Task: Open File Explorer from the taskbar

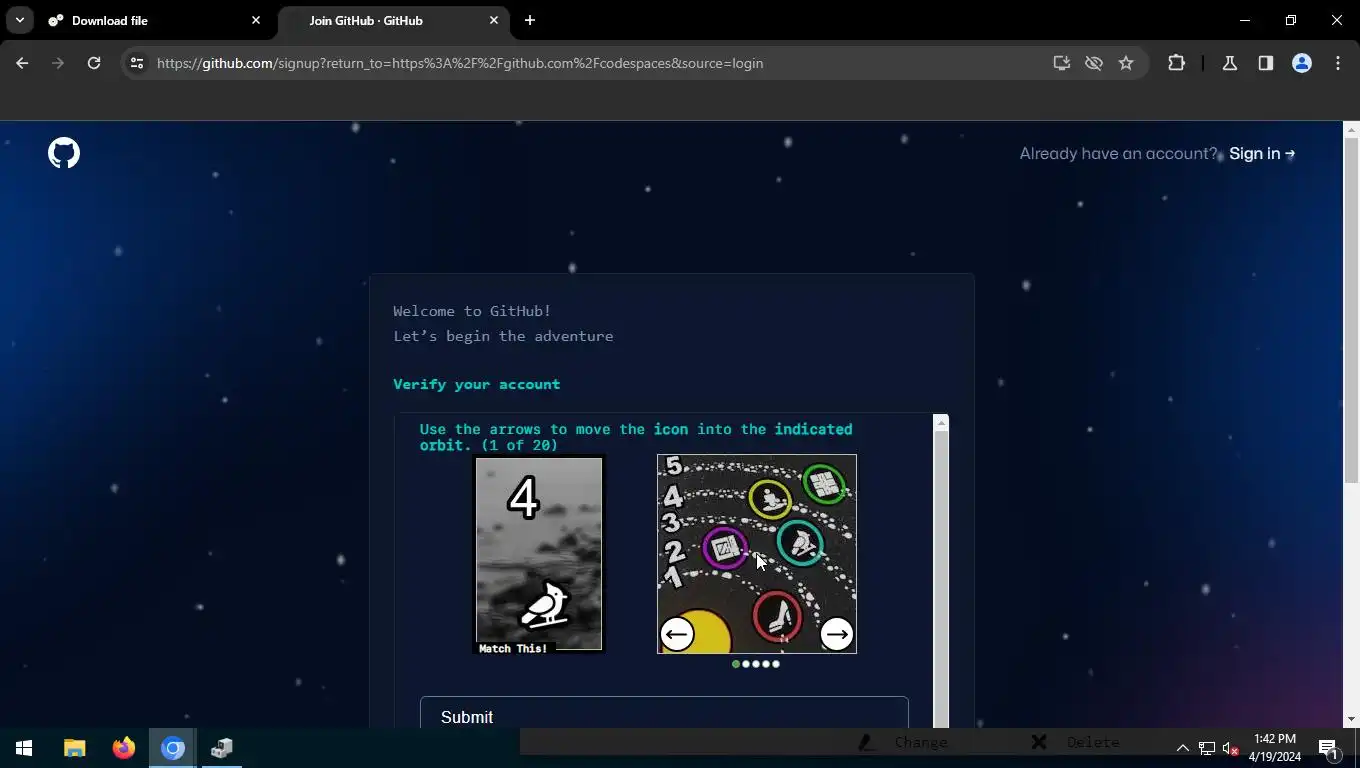Action: point(75,748)
